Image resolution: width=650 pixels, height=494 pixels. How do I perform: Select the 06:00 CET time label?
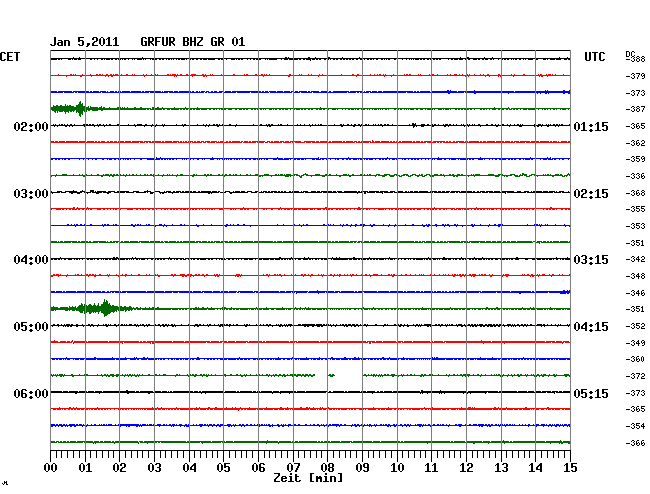tap(31, 393)
